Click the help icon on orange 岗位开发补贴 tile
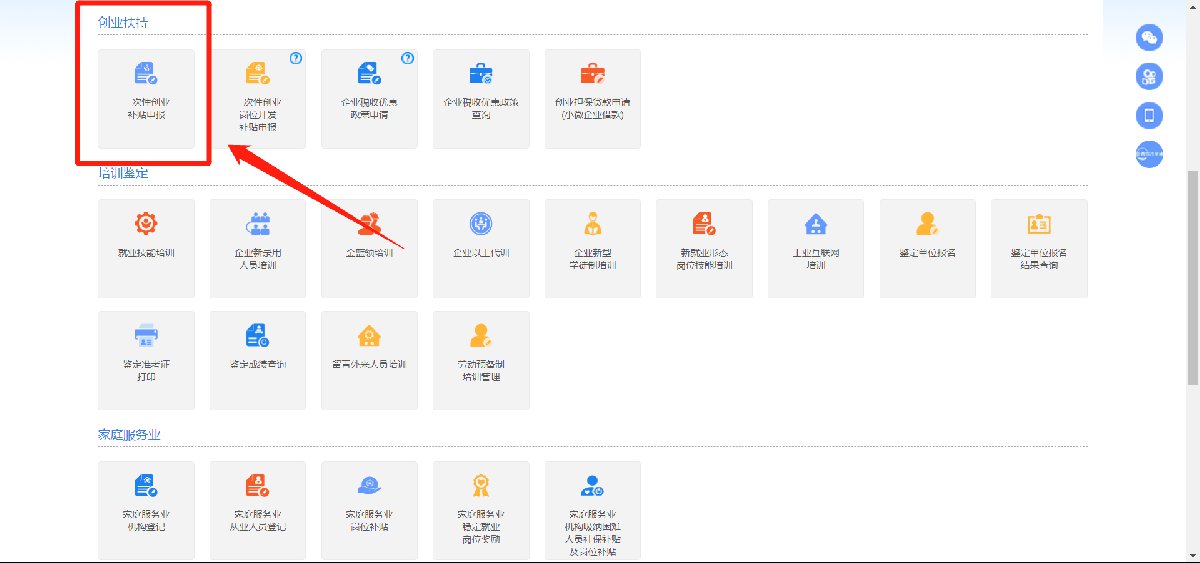This screenshot has height=563, width=1200. (295, 59)
